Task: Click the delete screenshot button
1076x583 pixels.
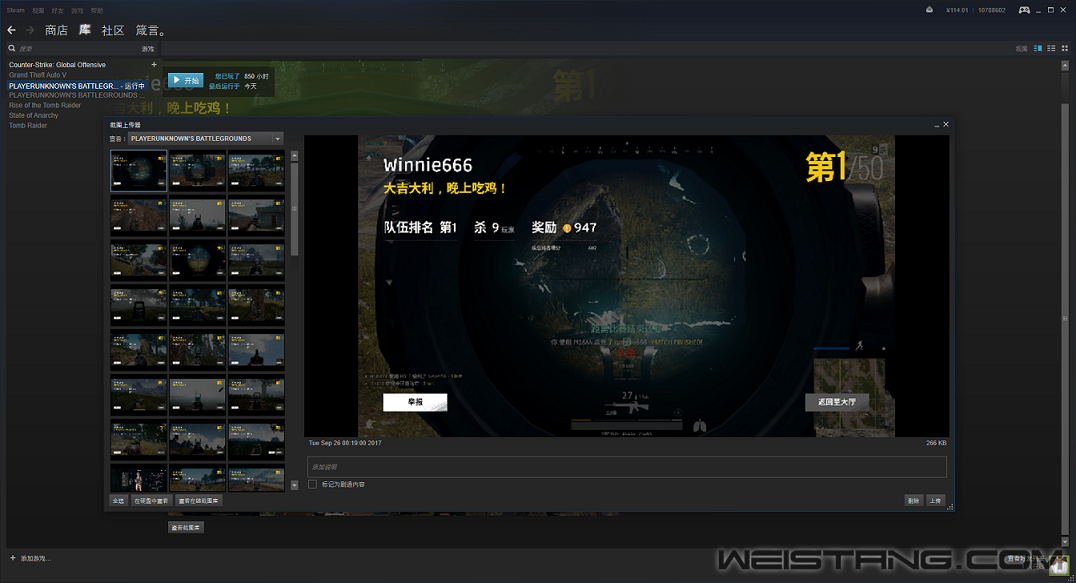Action: pos(913,501)
